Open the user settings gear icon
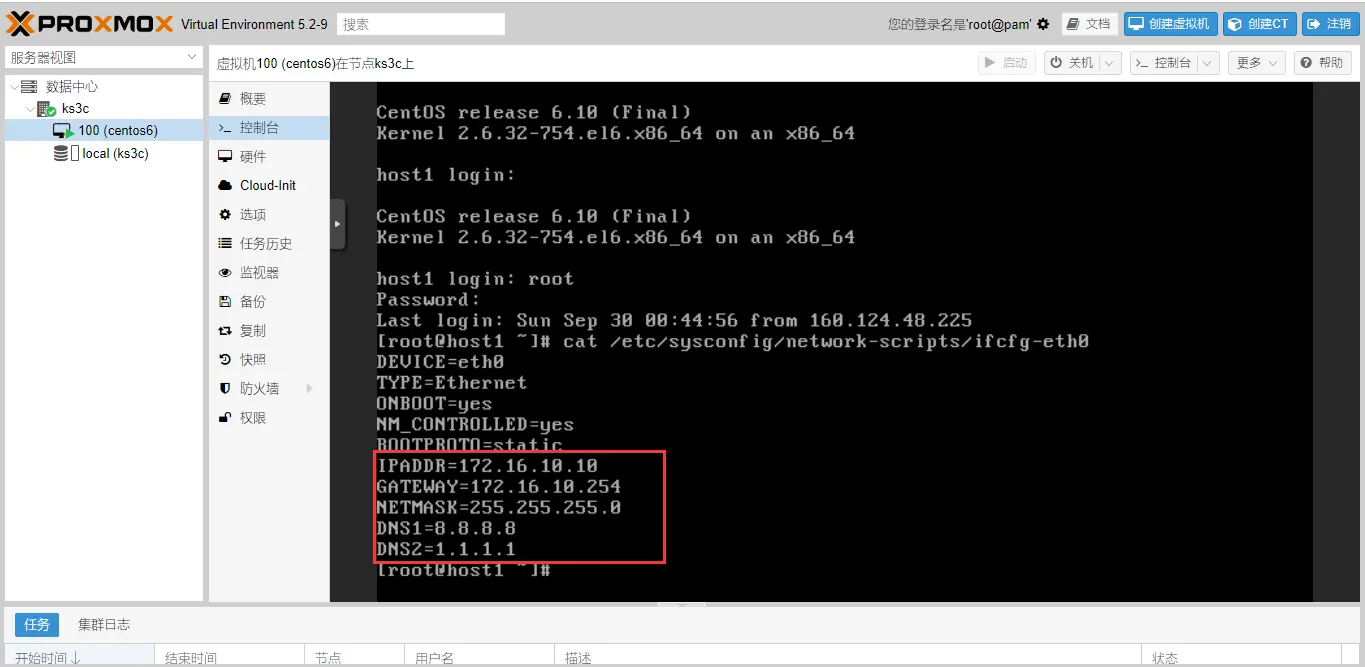 [x=1043, y=24]
